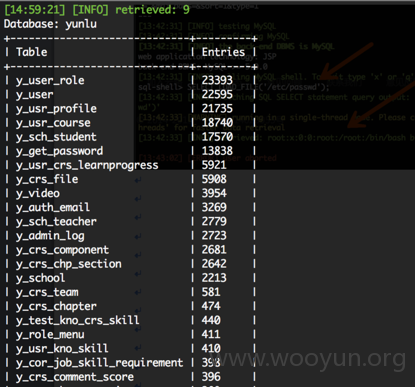Select table name y_sch_student

coord(56,137)
